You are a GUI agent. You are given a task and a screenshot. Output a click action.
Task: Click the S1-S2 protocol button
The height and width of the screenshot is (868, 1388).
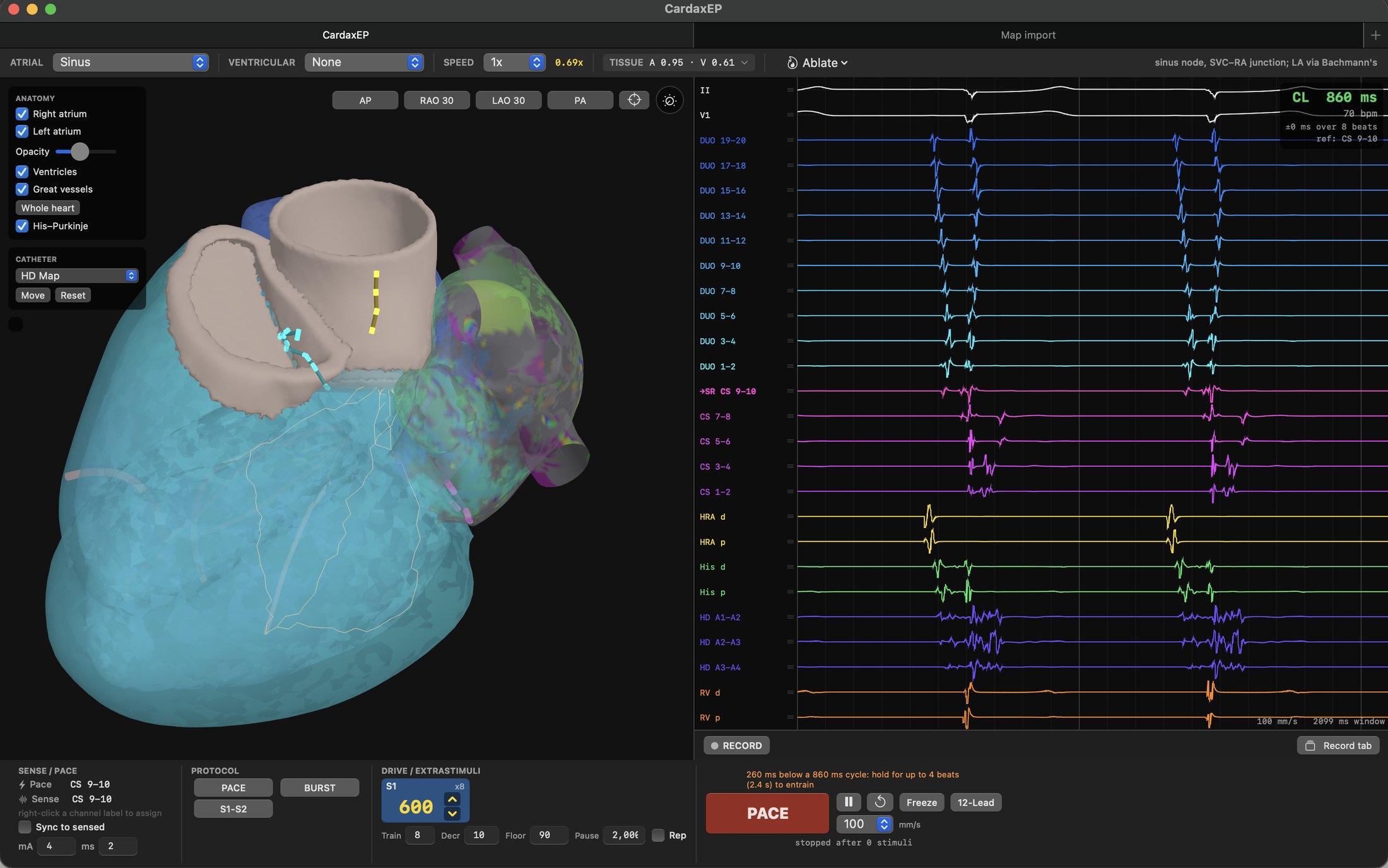[233, 809]
